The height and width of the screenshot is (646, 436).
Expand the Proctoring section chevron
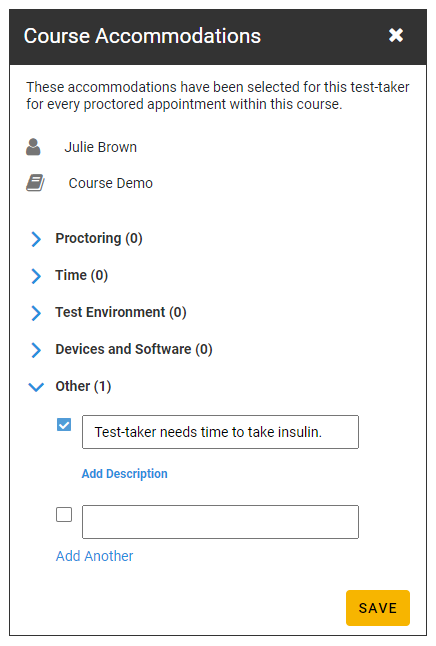click(x=36, y=239)
